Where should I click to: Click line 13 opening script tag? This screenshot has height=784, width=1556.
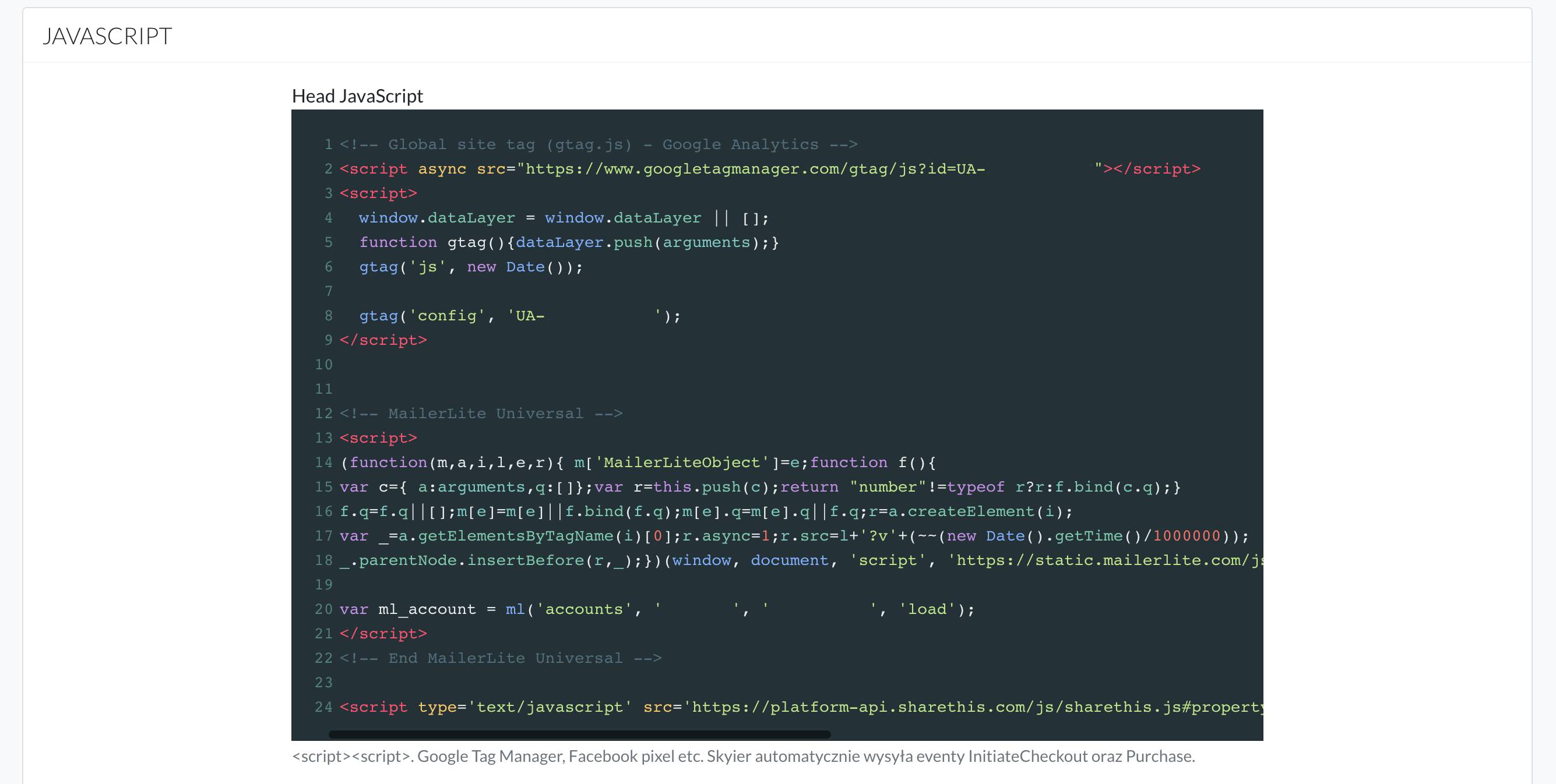[x=378, y=437]
